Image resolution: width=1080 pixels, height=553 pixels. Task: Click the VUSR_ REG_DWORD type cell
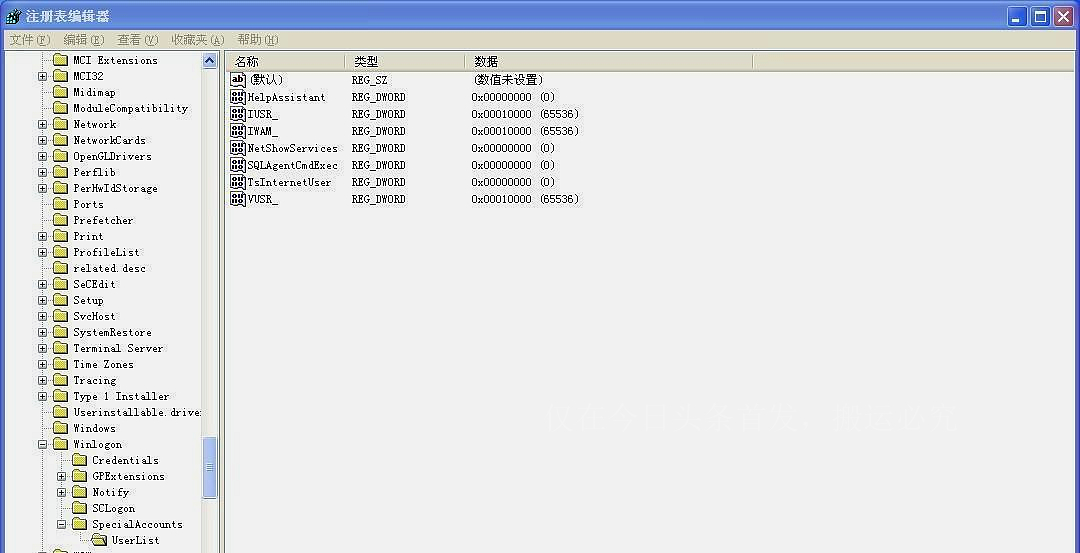tap(378, 200)
